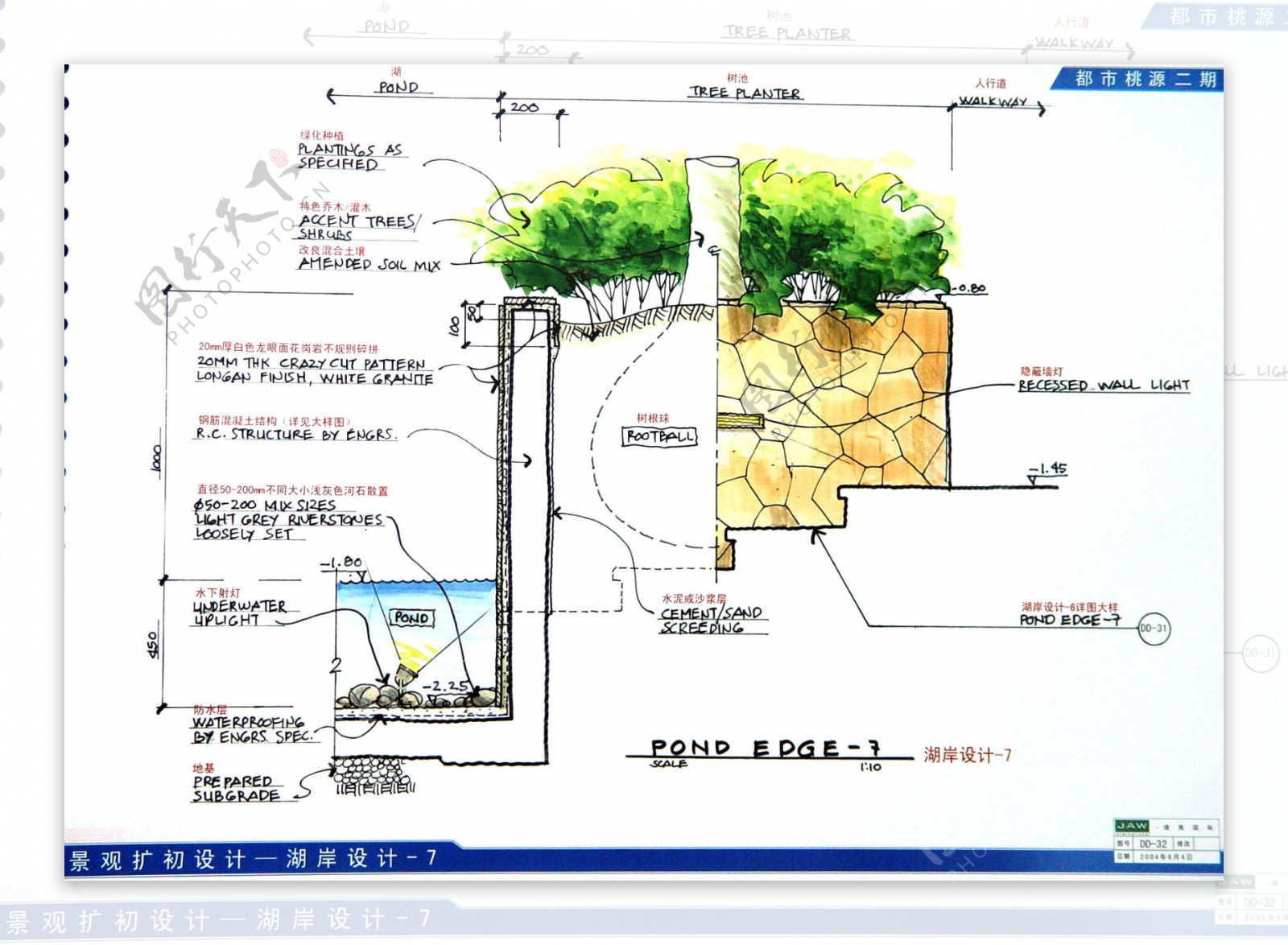The height and width of the screenshot is (945, 1288).
Task: Click the "DD-32" sheet number in title block
Action: [x=1153, y=844]
